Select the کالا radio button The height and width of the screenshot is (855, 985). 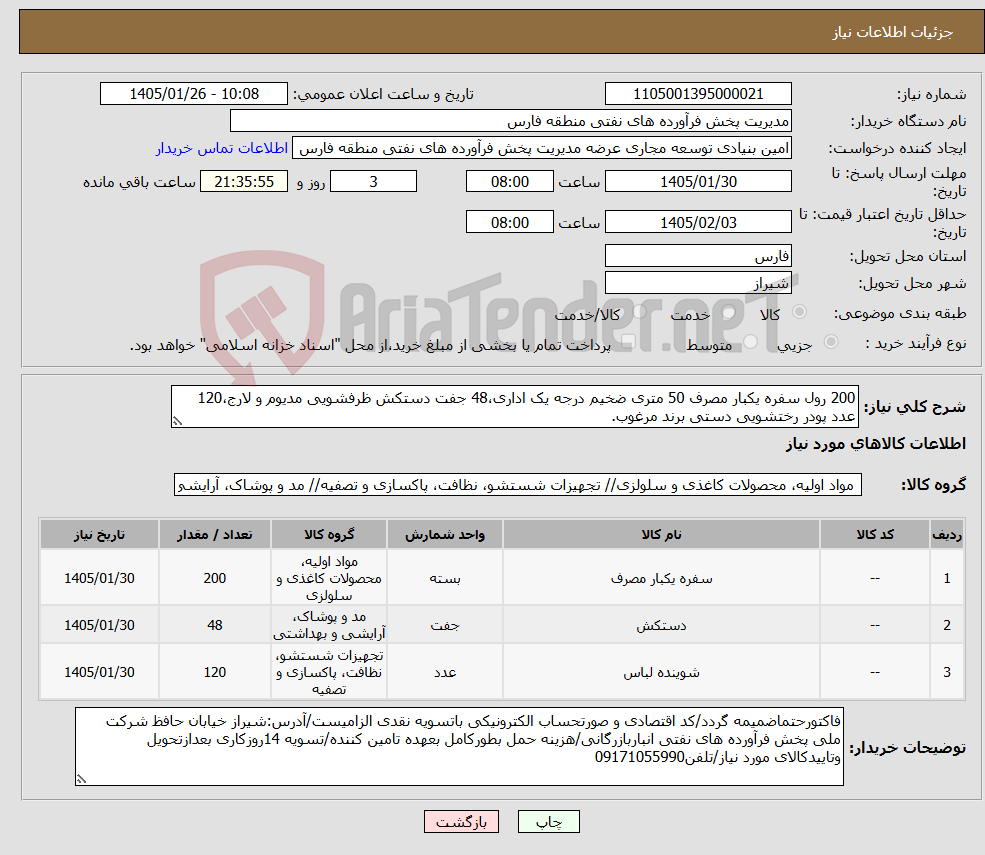click(800, 312)
